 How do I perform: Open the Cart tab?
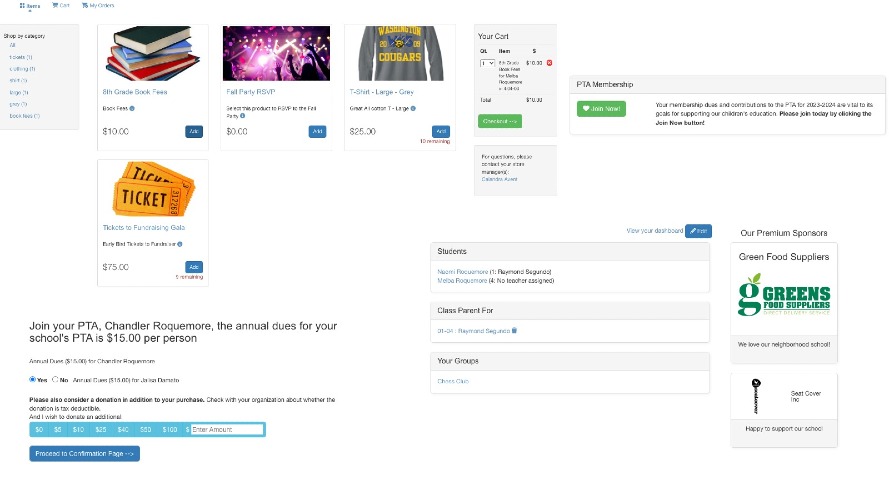click(61, 5)
